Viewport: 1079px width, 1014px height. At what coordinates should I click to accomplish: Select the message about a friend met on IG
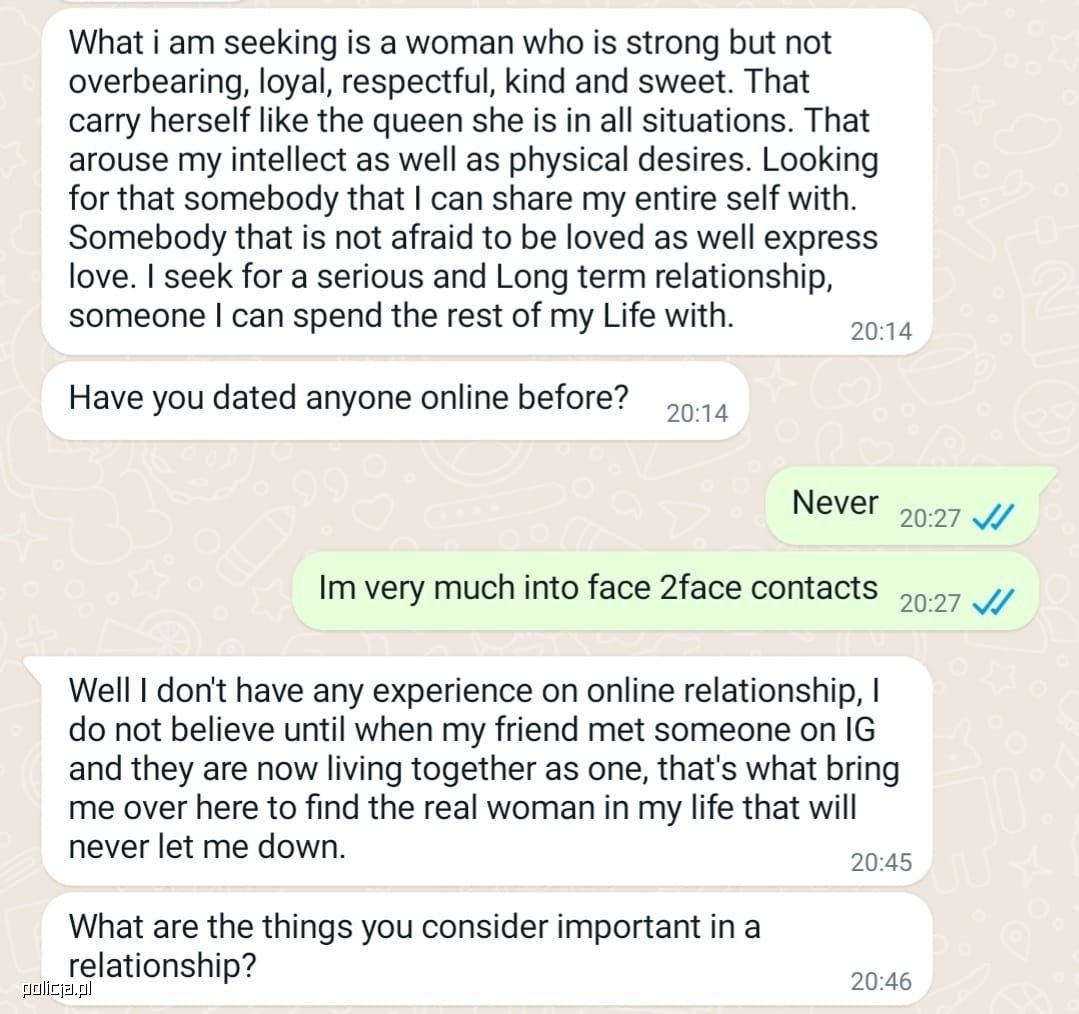point(479,771)
